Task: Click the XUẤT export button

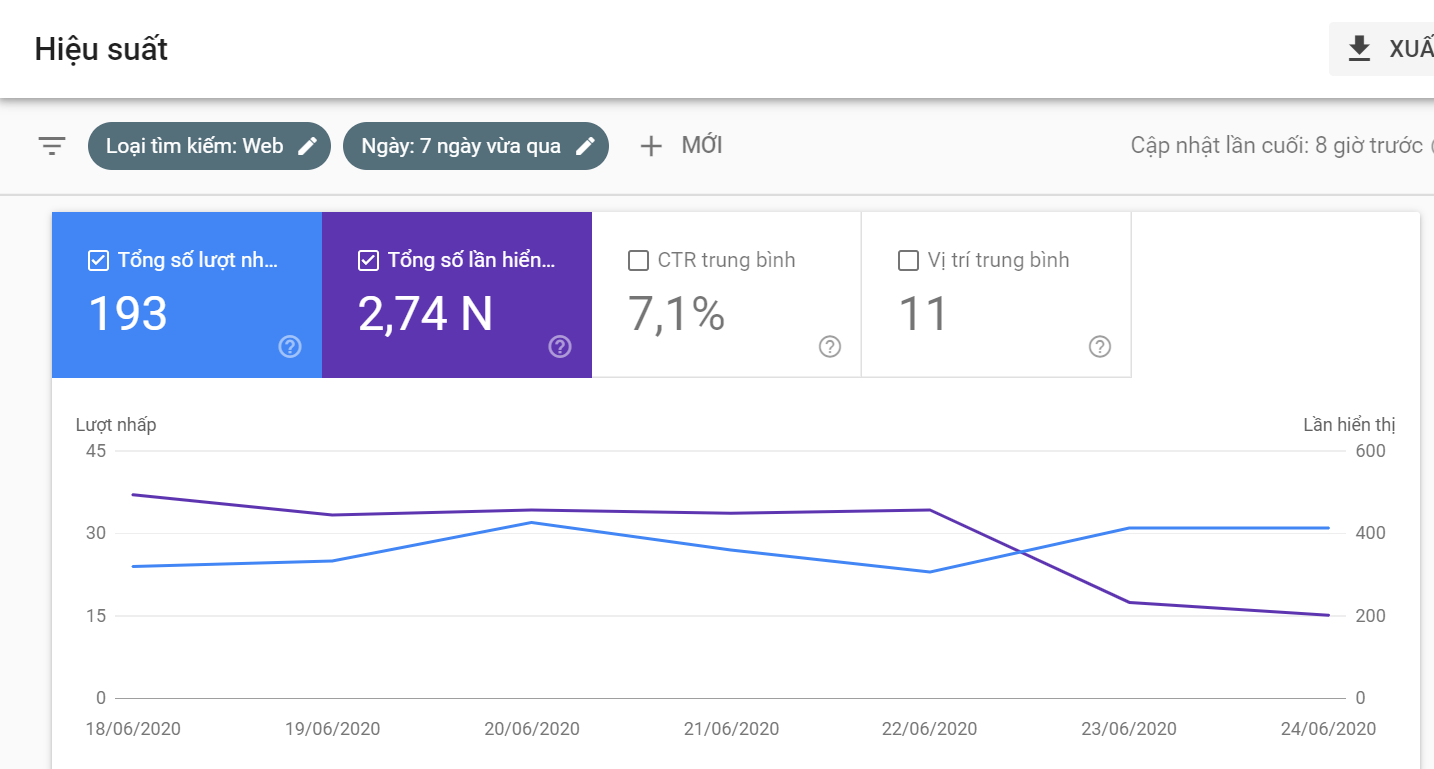Action: [x=1382, y=48]
